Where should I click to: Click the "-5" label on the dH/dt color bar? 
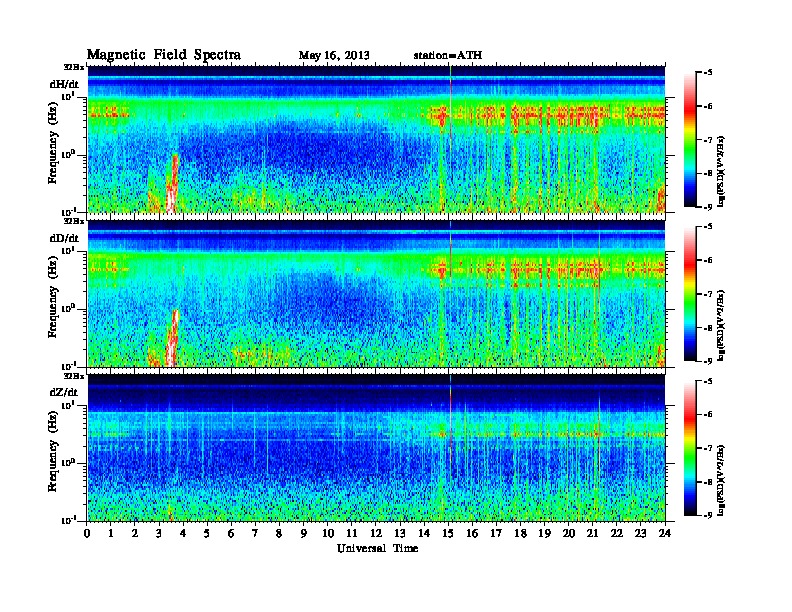(708, 73)
